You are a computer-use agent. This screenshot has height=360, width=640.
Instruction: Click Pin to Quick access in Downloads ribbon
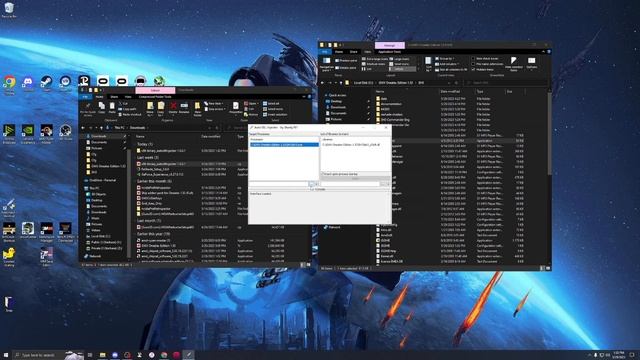88,109
